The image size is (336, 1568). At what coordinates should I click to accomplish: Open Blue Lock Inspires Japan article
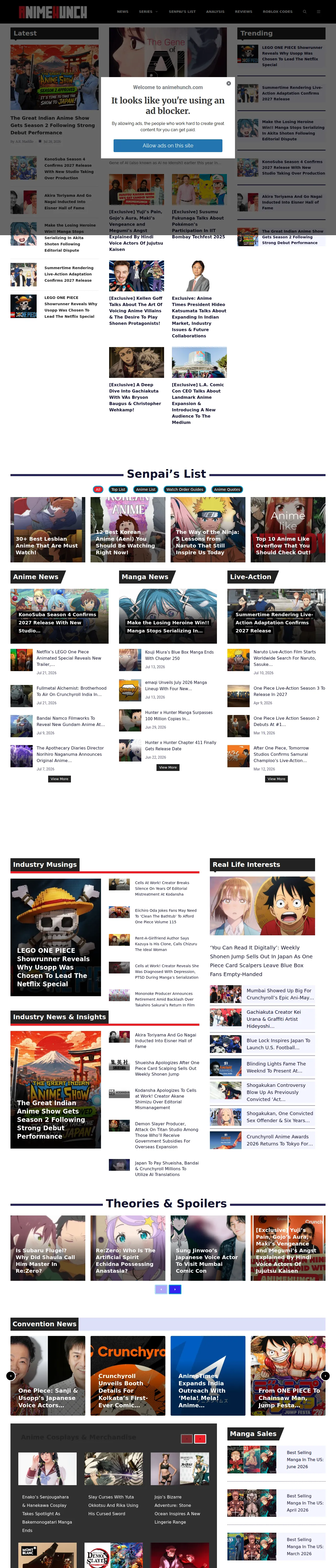point(278,1044)
